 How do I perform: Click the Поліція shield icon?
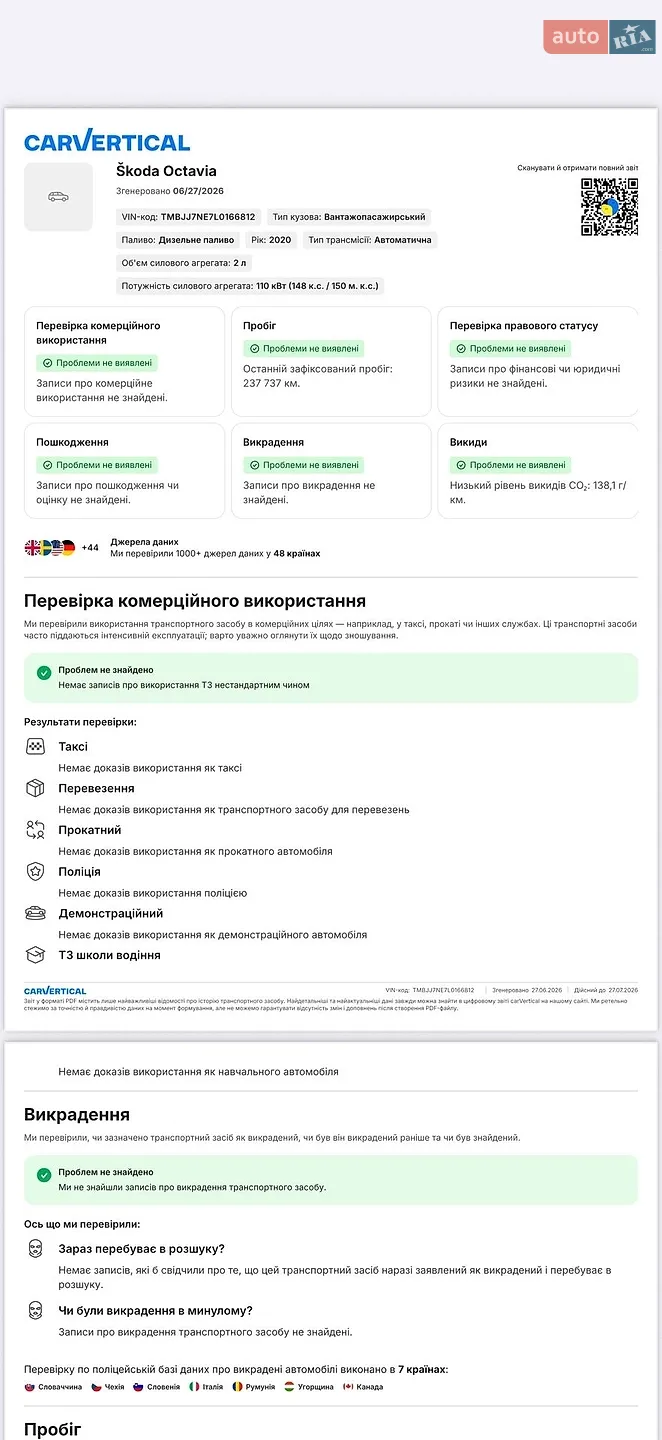36,871
